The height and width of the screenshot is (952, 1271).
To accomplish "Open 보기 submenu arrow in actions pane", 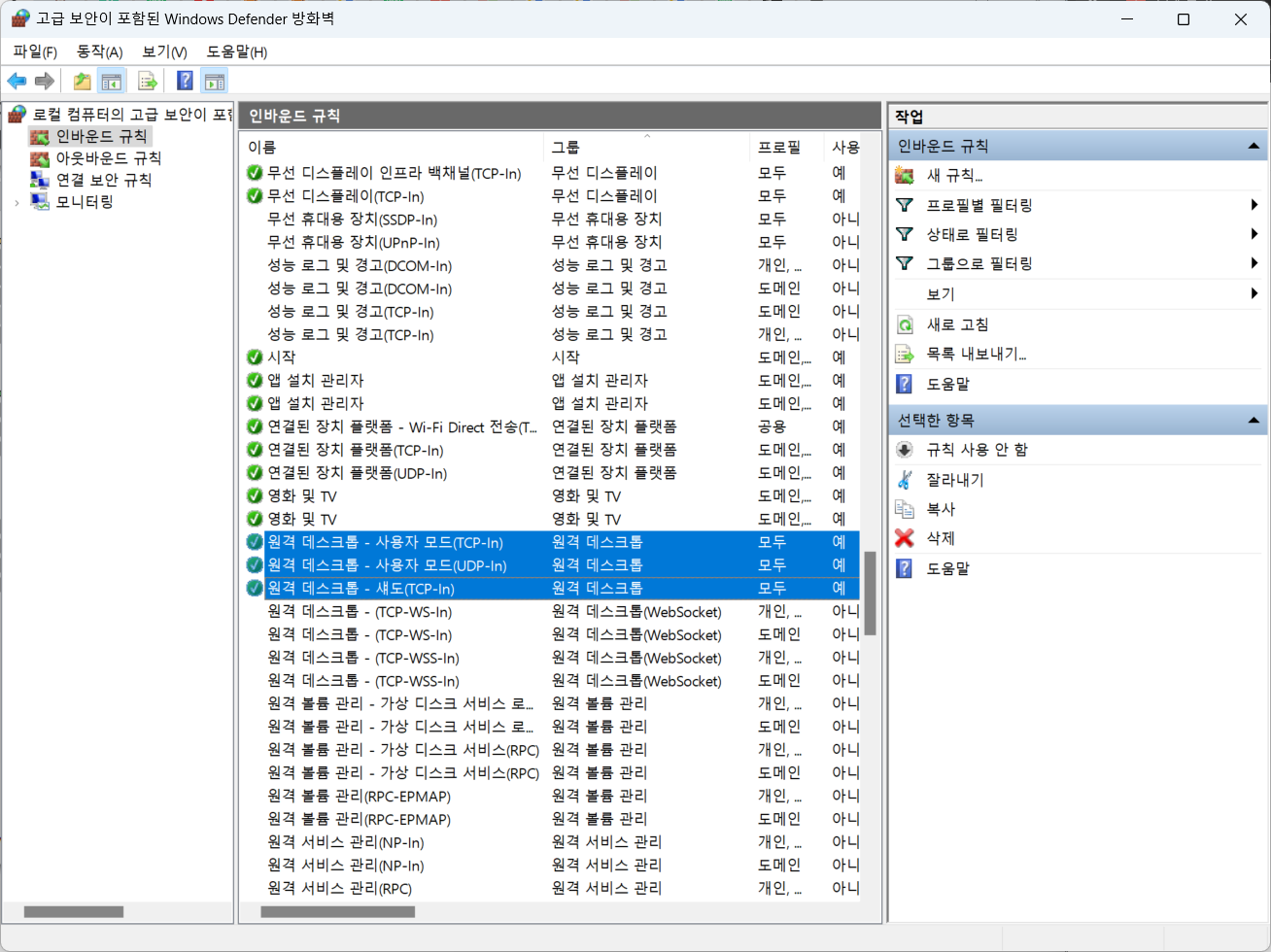I will click(x=1254, y=293).
